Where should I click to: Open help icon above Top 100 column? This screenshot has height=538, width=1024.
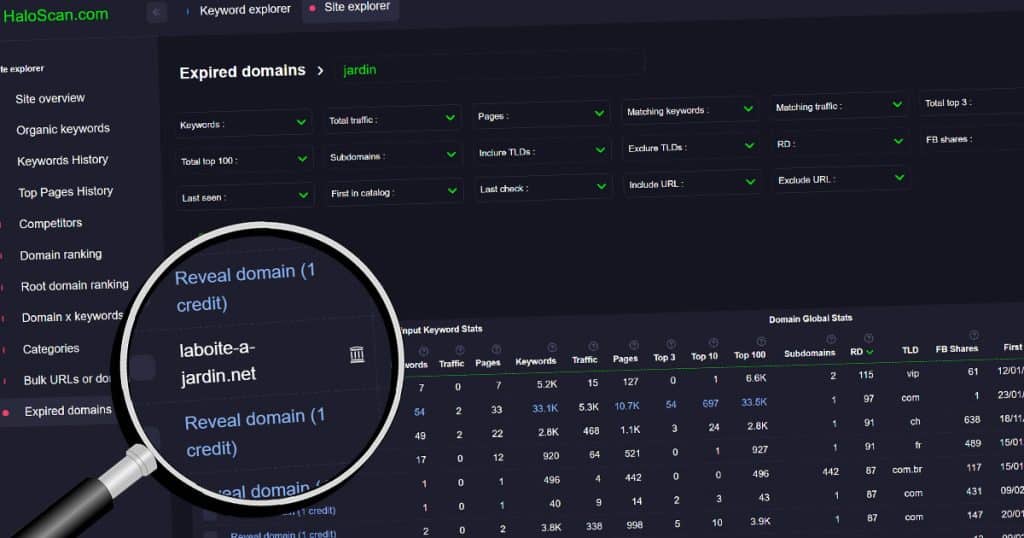pos(761,341)
